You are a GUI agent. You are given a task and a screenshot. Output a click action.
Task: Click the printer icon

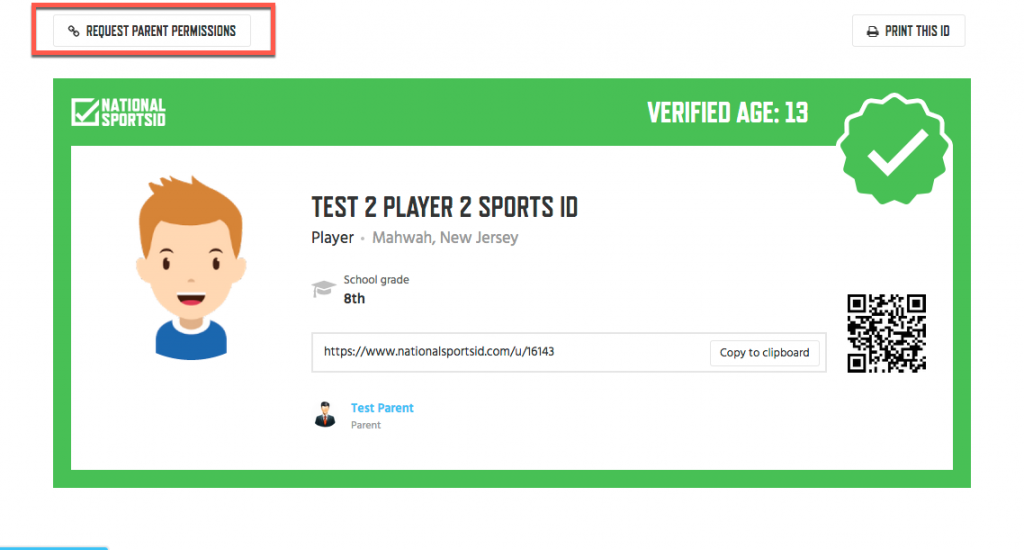[872, 31]
